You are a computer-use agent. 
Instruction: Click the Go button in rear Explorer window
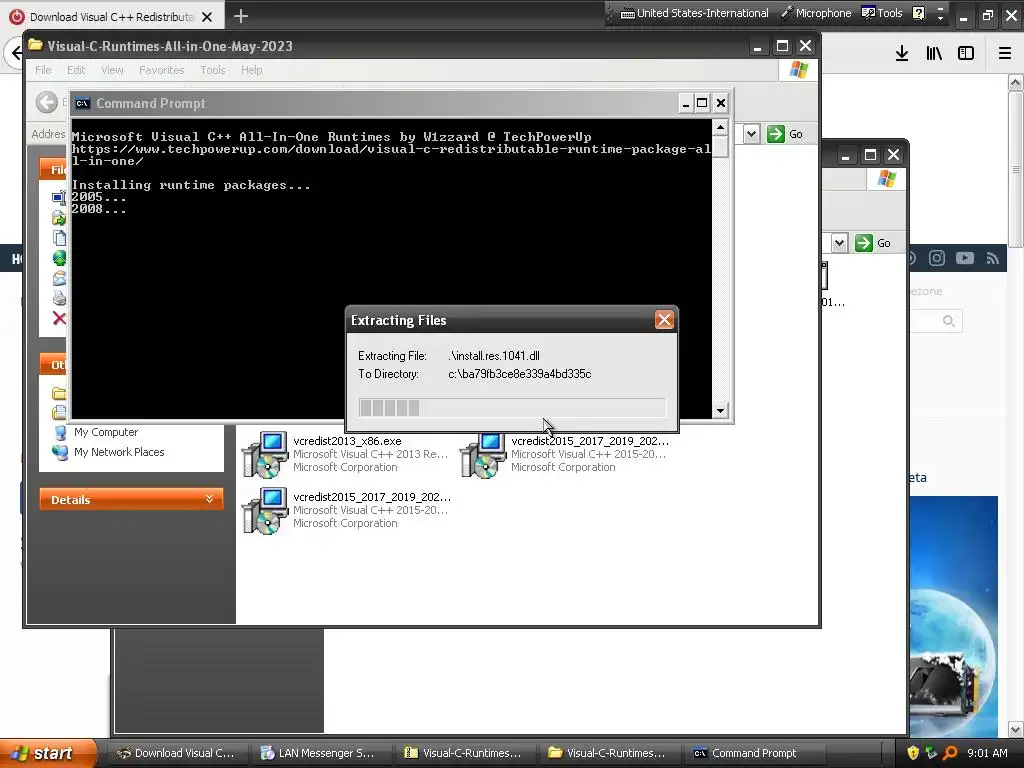(x=873, y=243)
